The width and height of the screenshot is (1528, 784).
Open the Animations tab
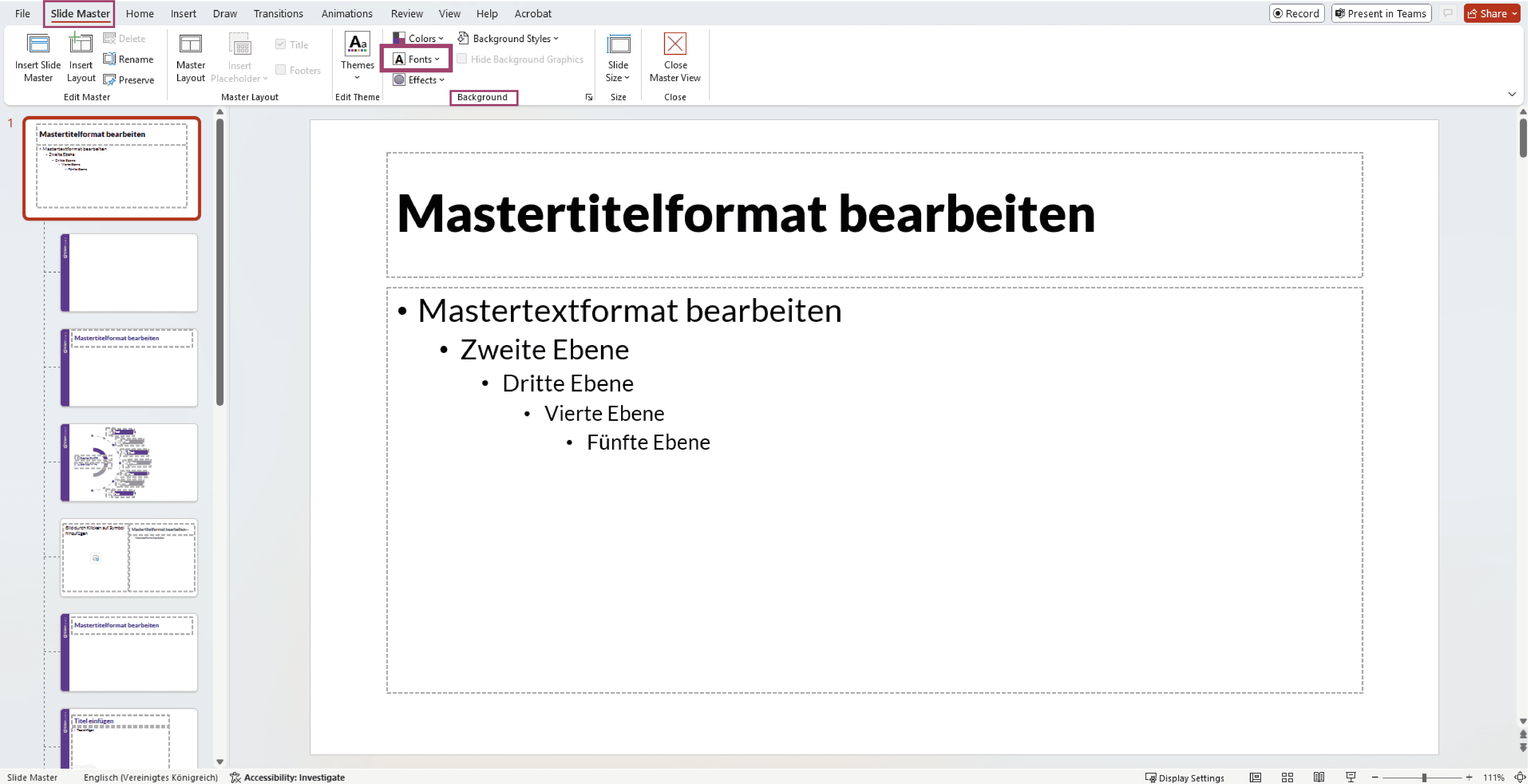(347, 14)
